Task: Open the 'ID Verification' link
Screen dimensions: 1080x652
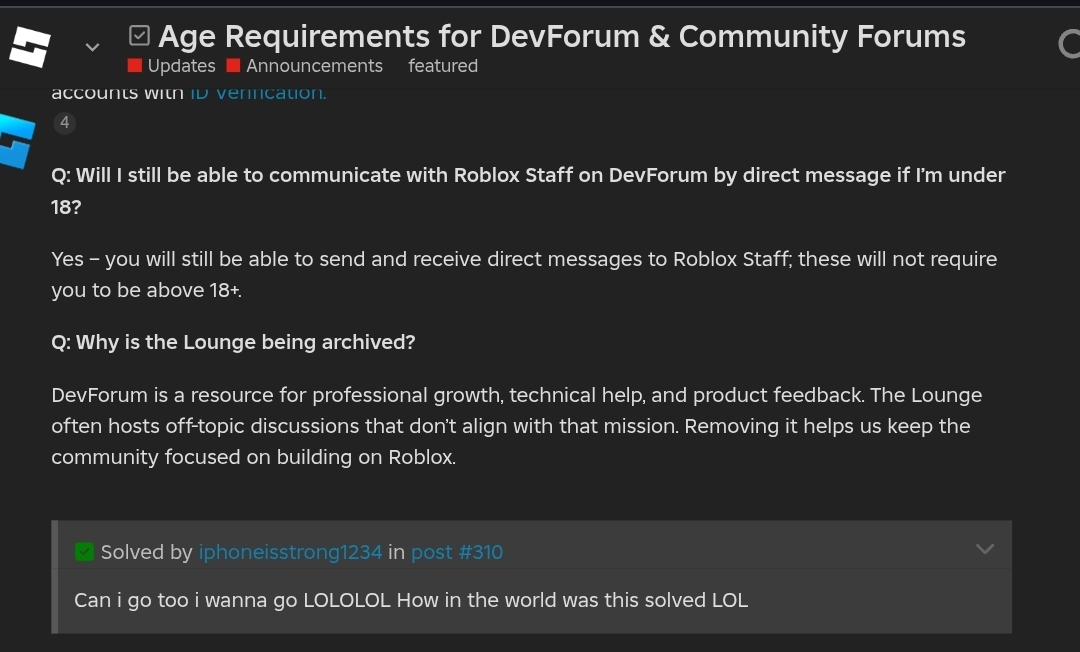Action: pos(257,91)
